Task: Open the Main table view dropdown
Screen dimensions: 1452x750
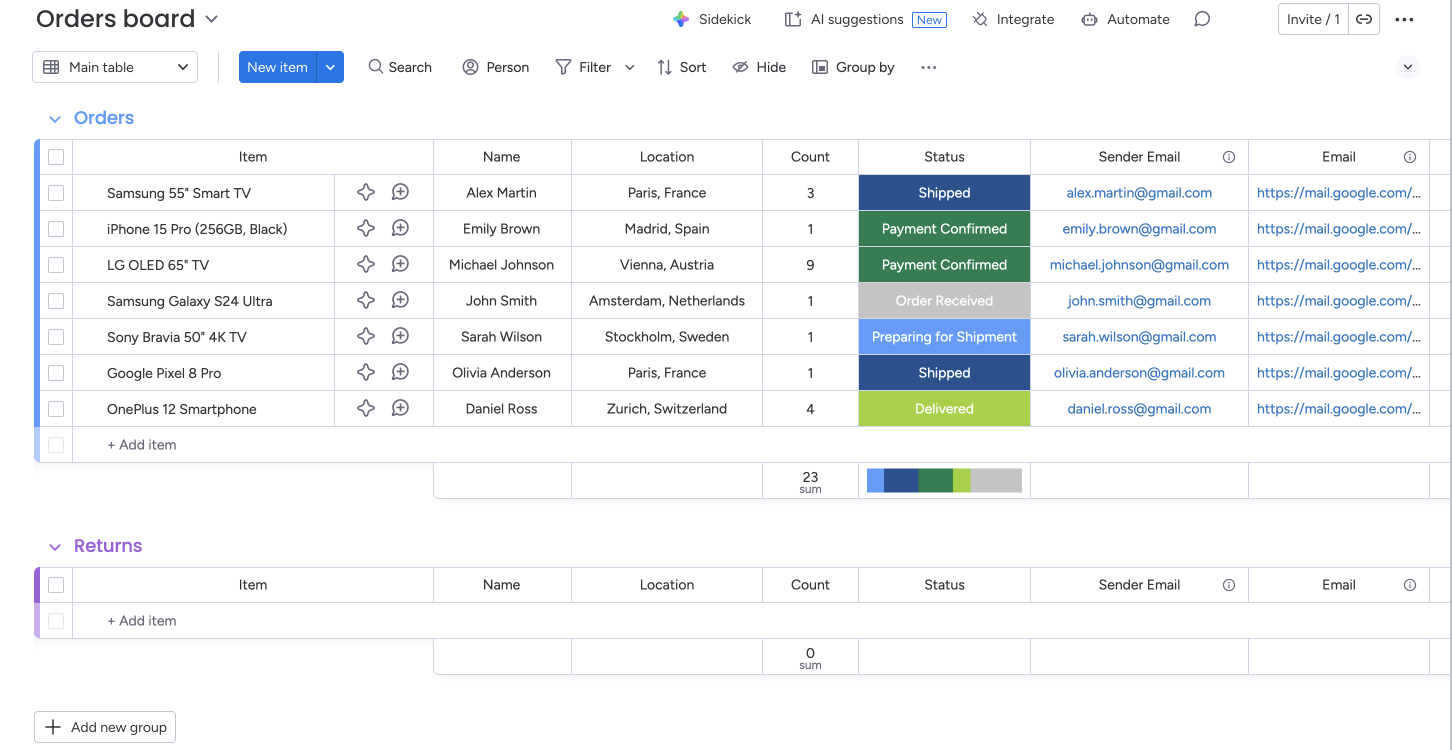Action: click(x=115, y=67)
